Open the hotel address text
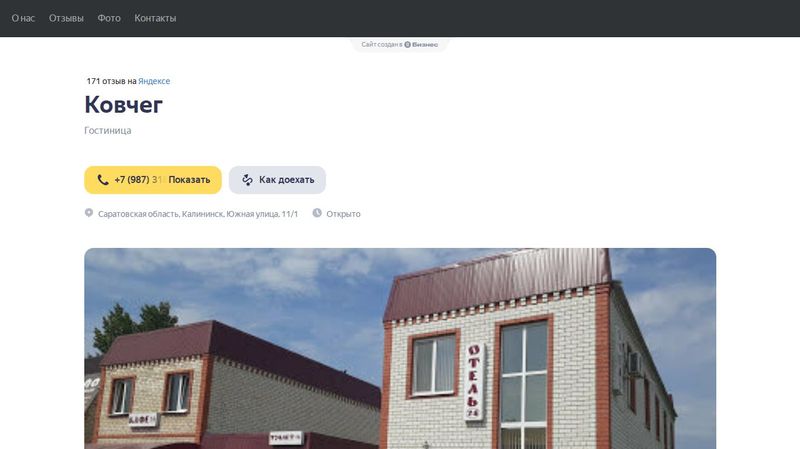The width and height of the screenshot is (800, 449). (198, 214)
